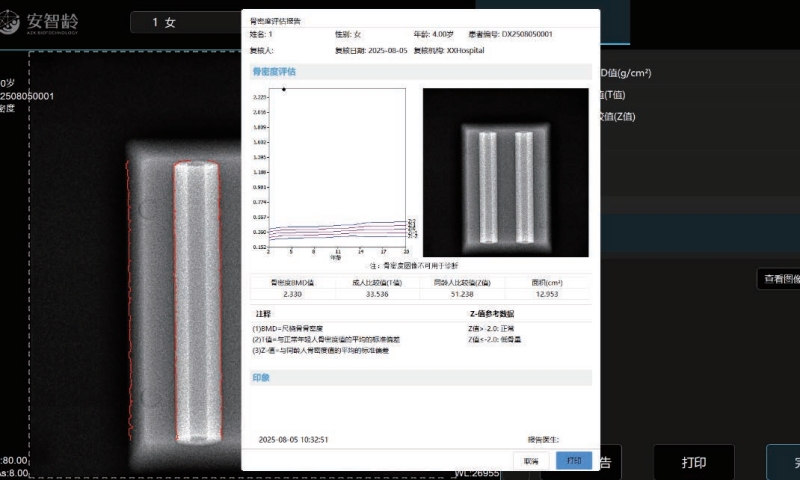Screen dimensions: 800x480
Task: Click the 骨密度评估 section header
Action: tap(274, 72)
